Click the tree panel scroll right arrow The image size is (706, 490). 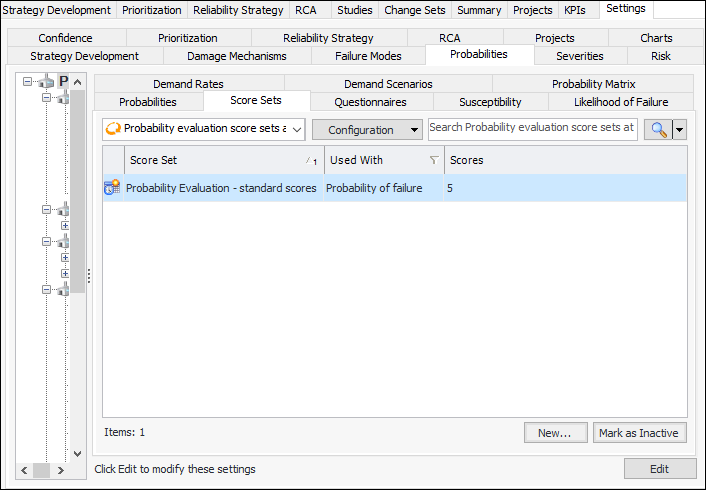[x=60, y=471]
